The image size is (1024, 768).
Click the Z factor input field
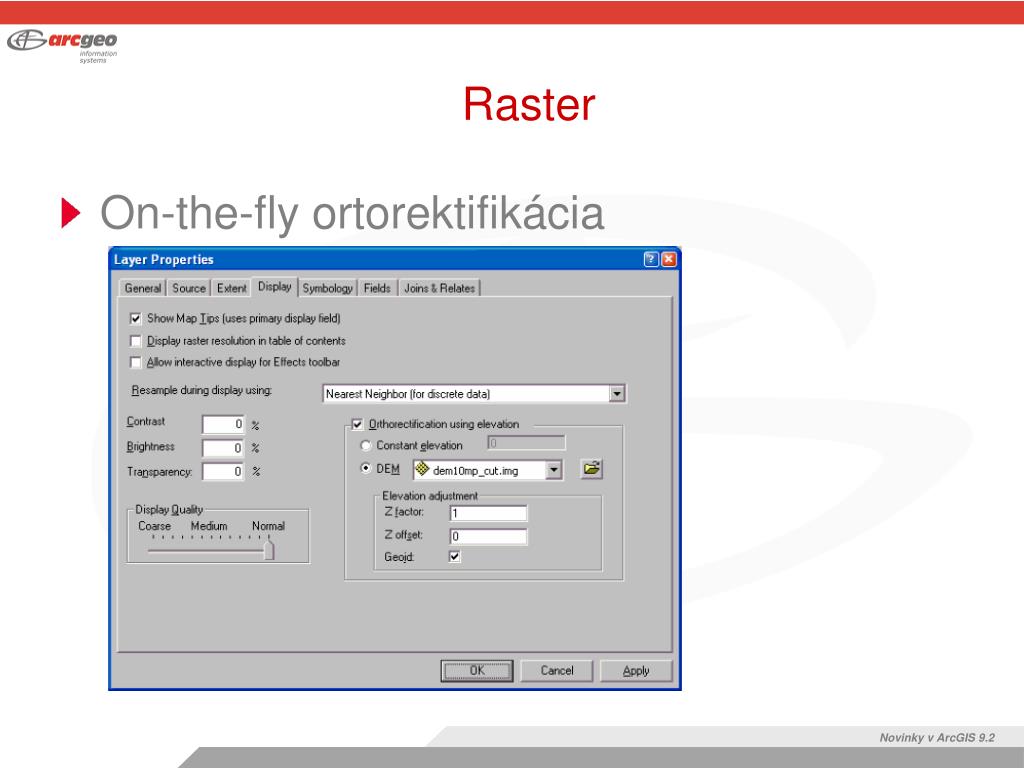pos(488,513)
